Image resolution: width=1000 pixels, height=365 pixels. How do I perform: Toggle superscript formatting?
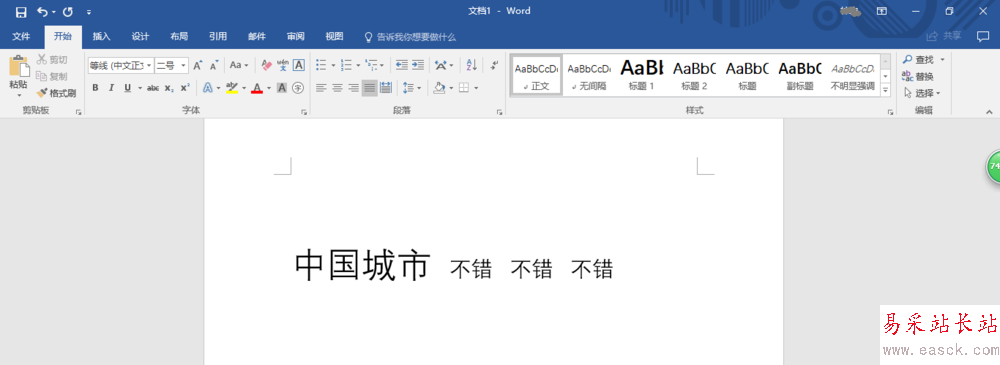pos(185,87)
